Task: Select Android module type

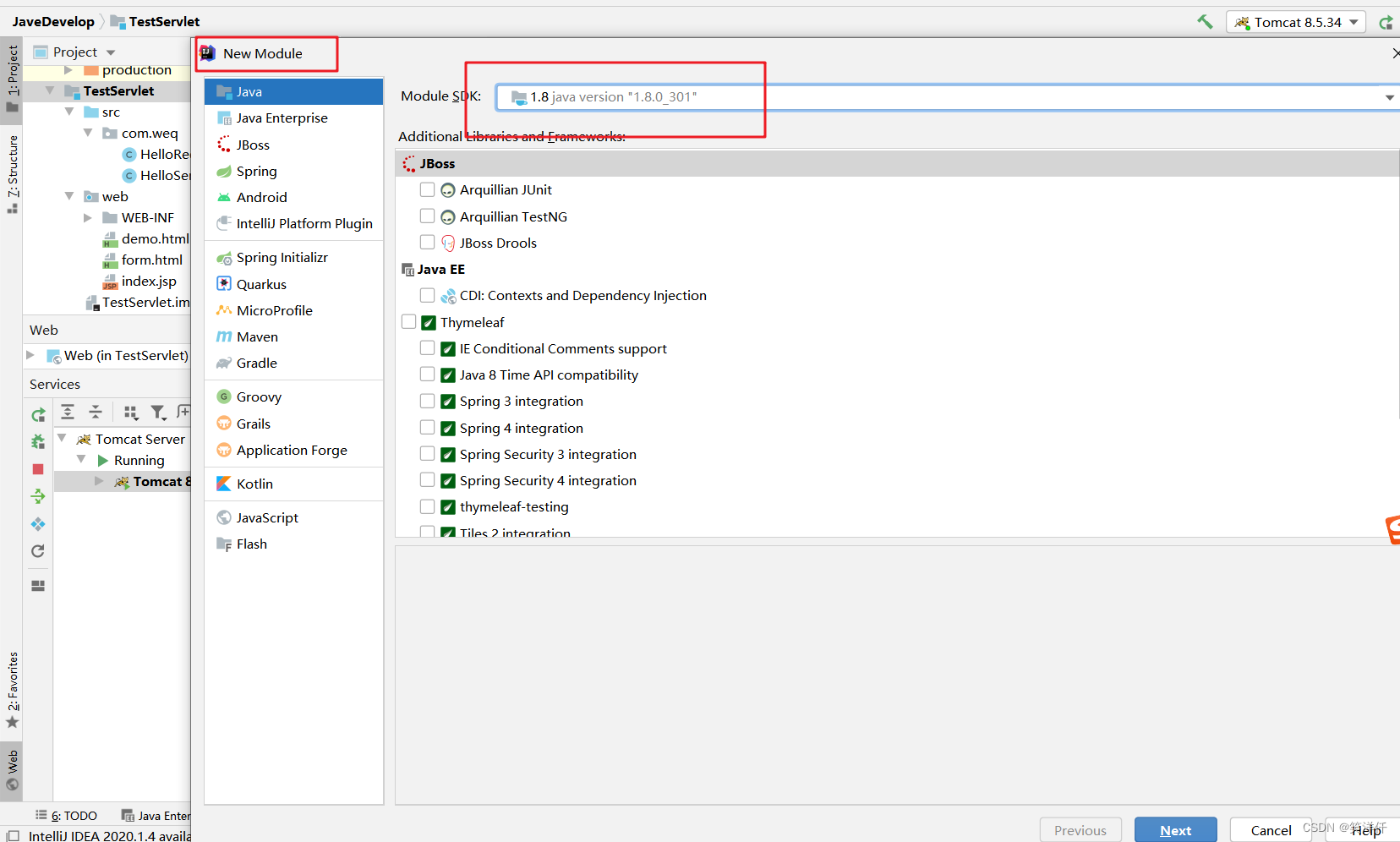Action: point(293,198)
